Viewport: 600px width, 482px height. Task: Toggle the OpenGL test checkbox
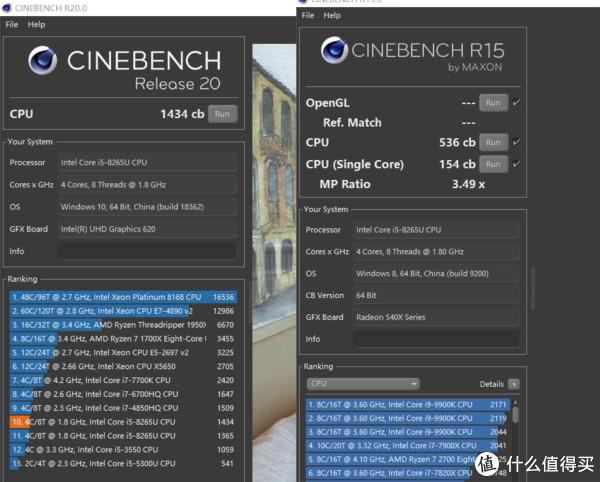[x=516, y=102]
